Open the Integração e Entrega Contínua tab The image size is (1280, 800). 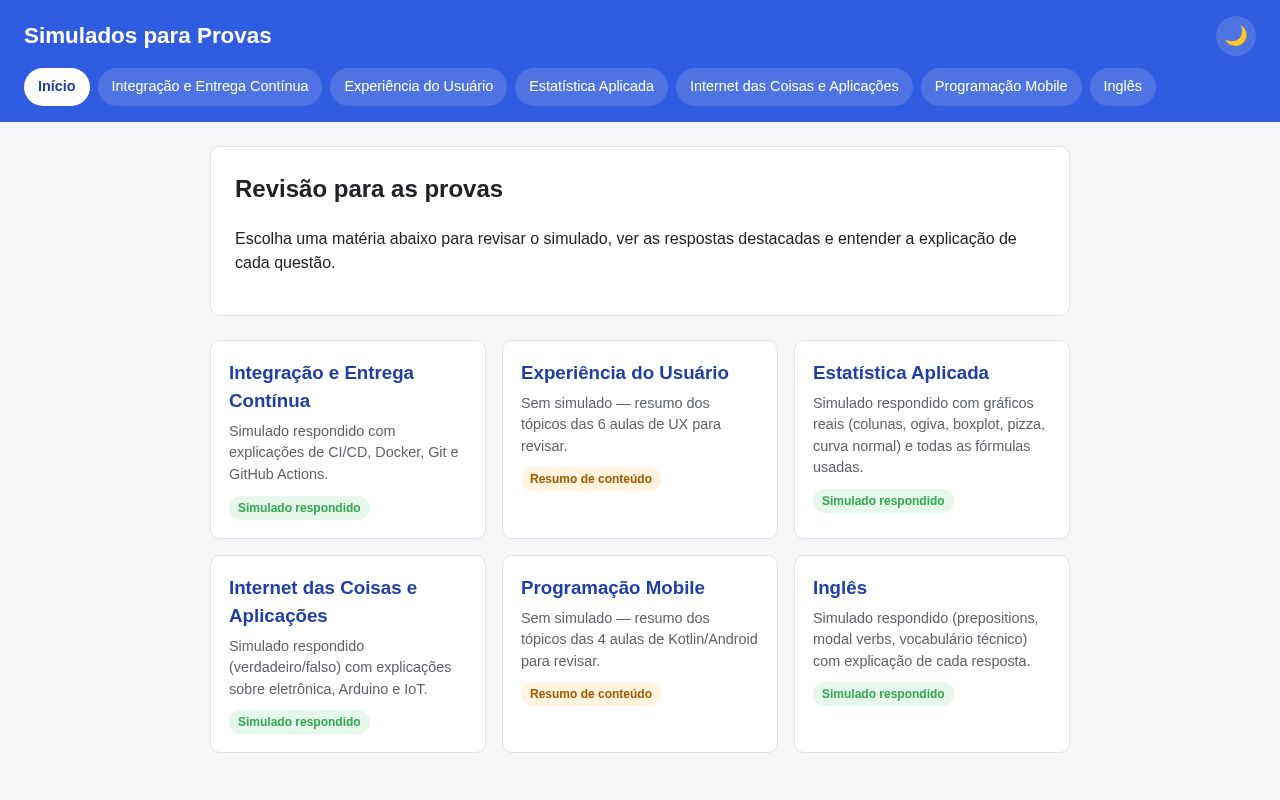click(x=210, y=87)
